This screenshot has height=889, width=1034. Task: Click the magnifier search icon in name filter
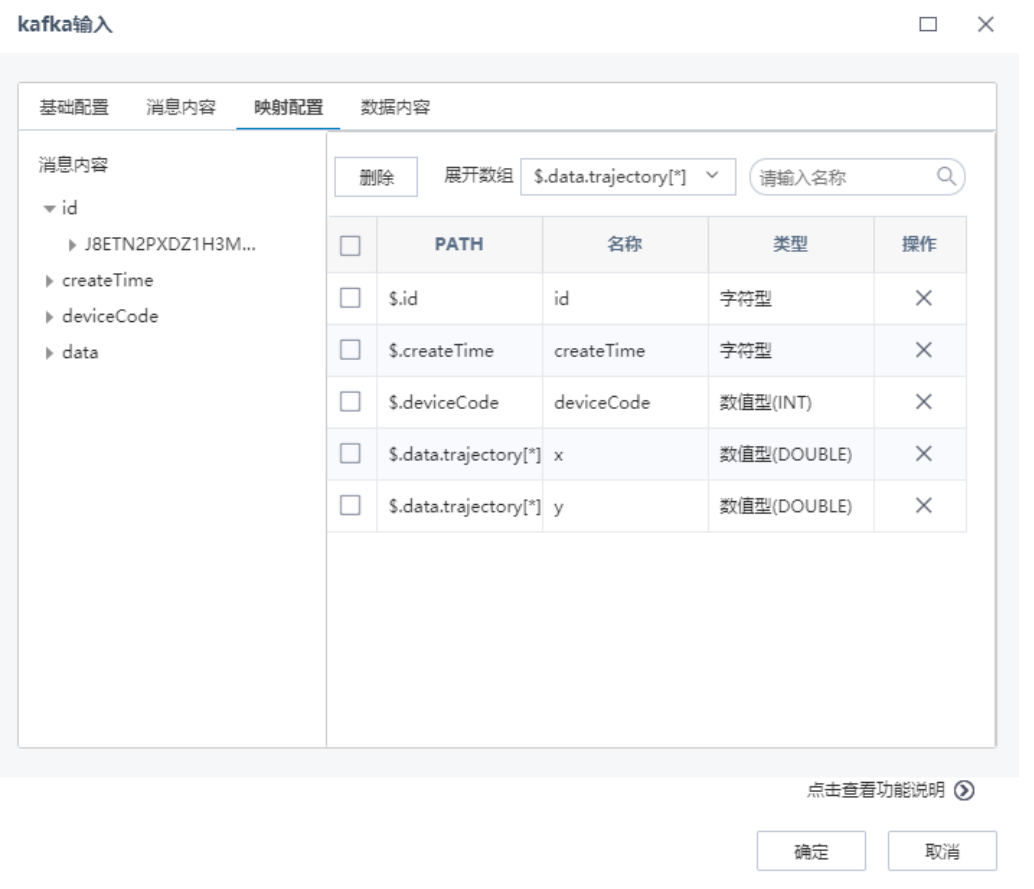(x=948, y=176)
